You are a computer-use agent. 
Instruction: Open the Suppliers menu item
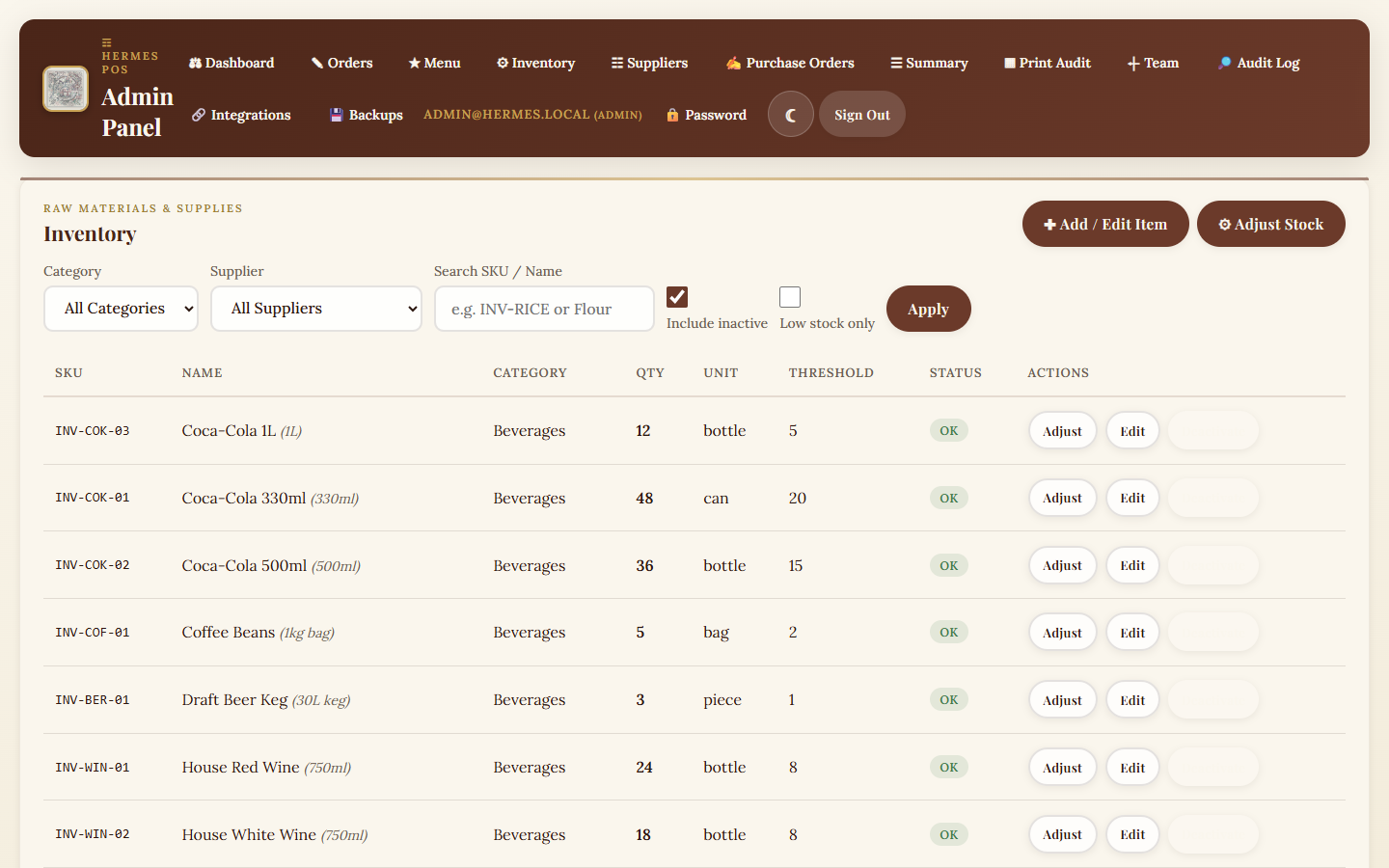(x=649, y=63)
